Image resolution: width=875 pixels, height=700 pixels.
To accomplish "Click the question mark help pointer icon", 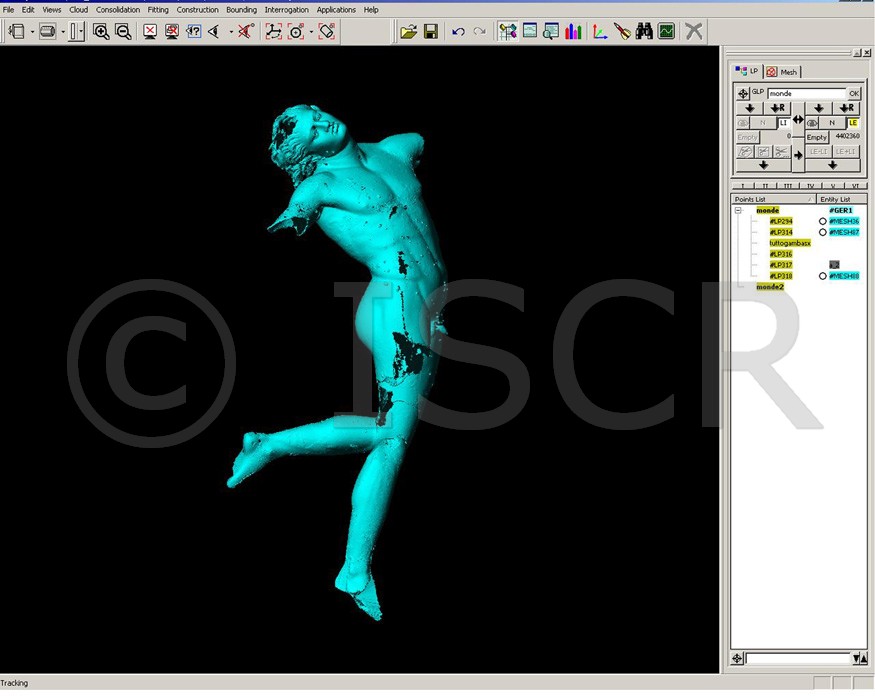I will (x=194, y=31).
